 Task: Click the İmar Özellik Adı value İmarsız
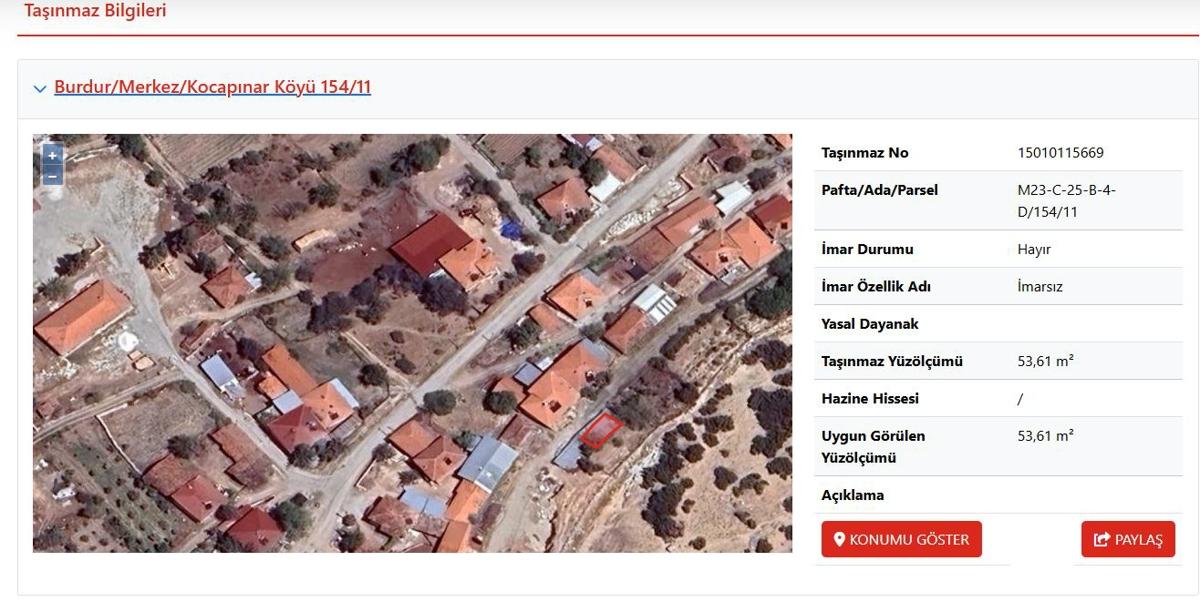point(1040,287)
